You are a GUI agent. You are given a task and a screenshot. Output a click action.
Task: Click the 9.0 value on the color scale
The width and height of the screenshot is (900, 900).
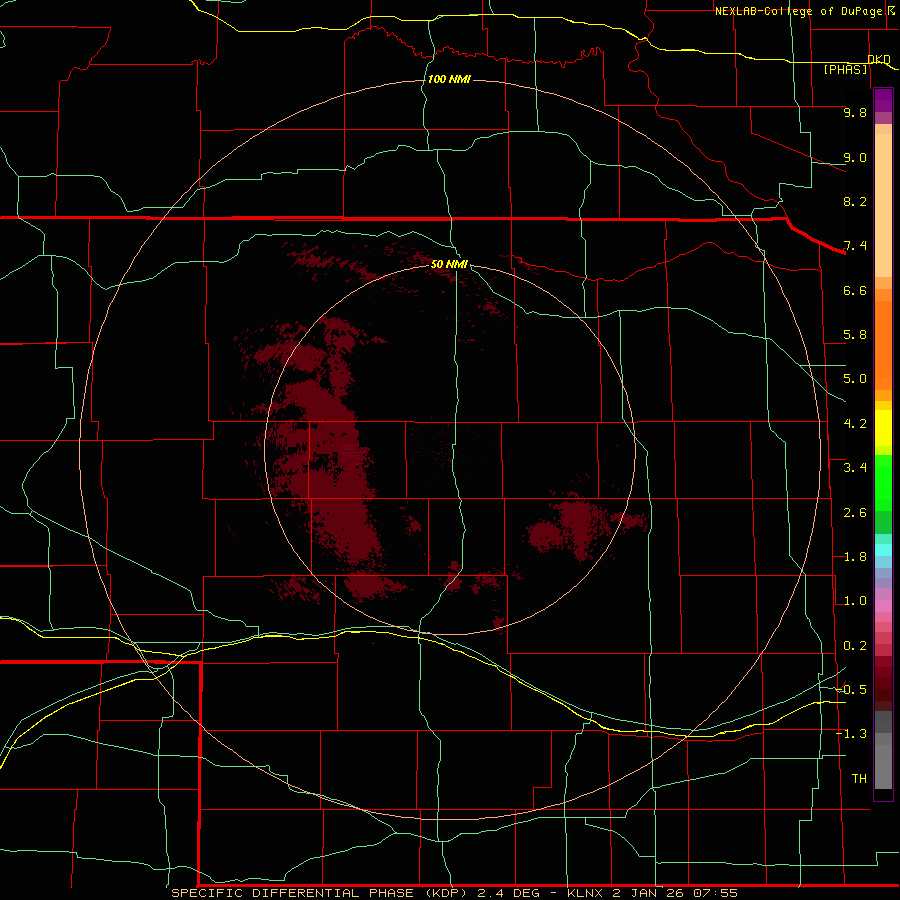click(x=855, y=157)
